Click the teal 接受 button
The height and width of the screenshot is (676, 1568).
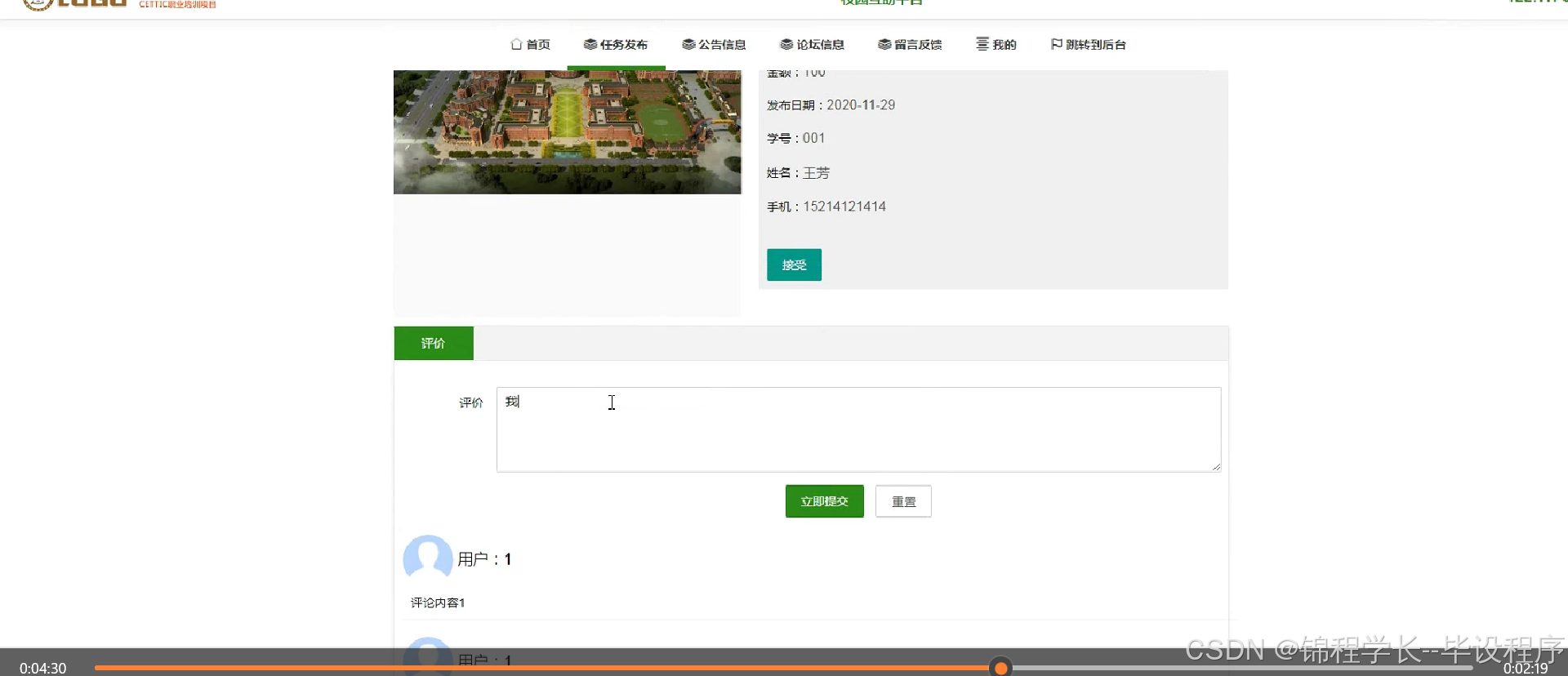point(794,265)
